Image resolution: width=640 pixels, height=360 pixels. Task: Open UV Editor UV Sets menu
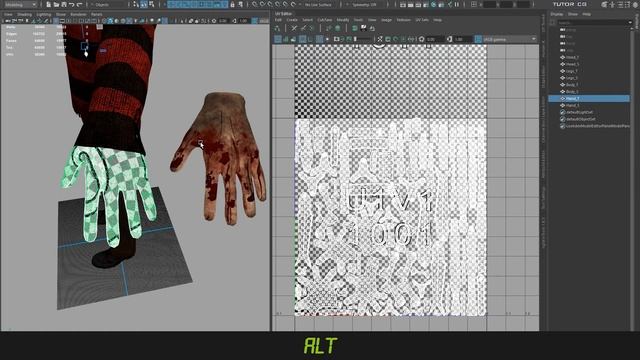tap(422, 20)
